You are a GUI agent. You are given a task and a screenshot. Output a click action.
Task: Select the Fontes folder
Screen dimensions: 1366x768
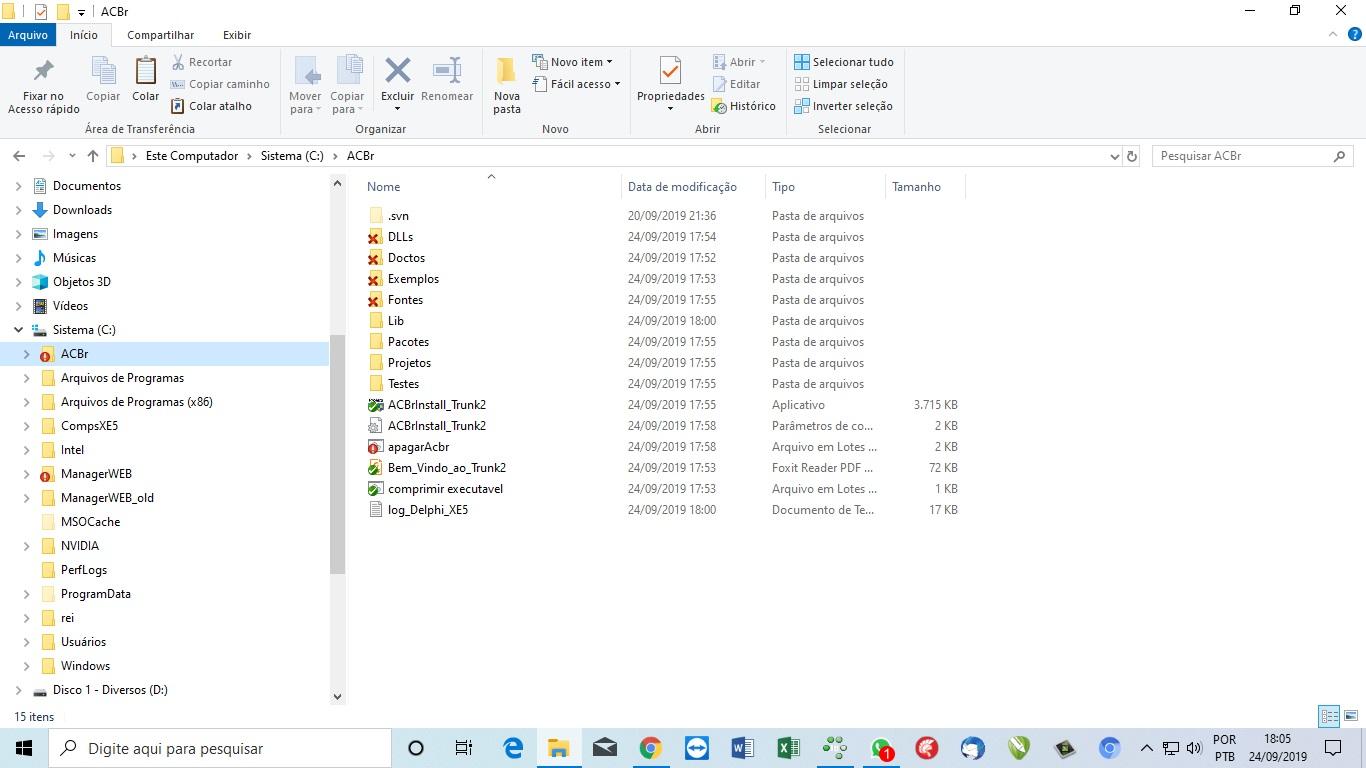[405, 300]
